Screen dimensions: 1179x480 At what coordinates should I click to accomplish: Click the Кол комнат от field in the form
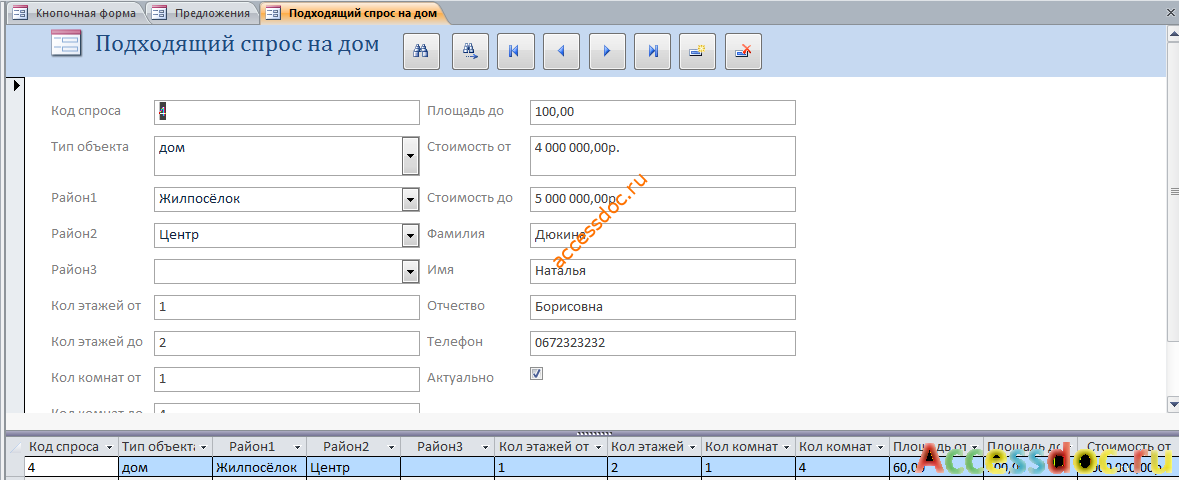tap(286, 380)
